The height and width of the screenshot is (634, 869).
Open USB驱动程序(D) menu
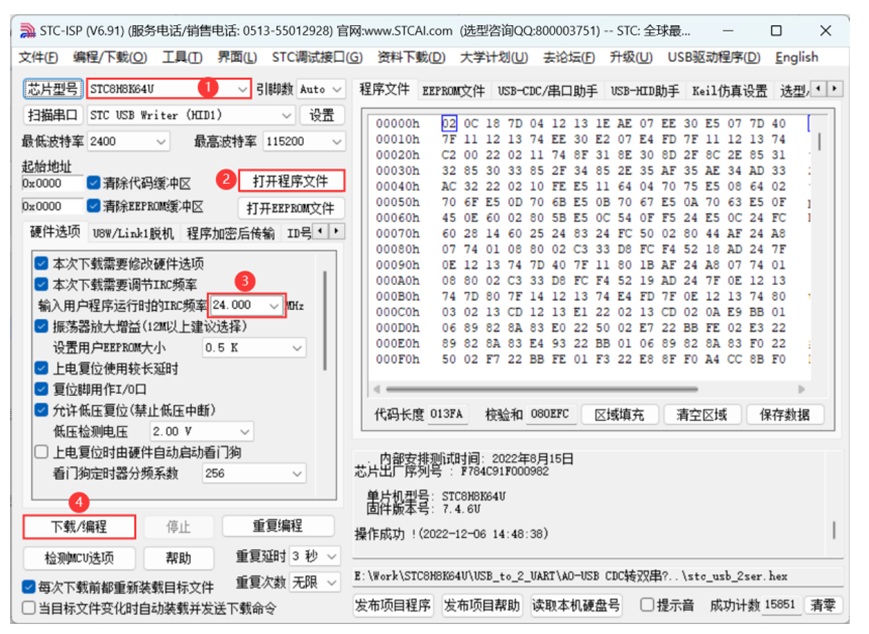click(x=714, y=58)
